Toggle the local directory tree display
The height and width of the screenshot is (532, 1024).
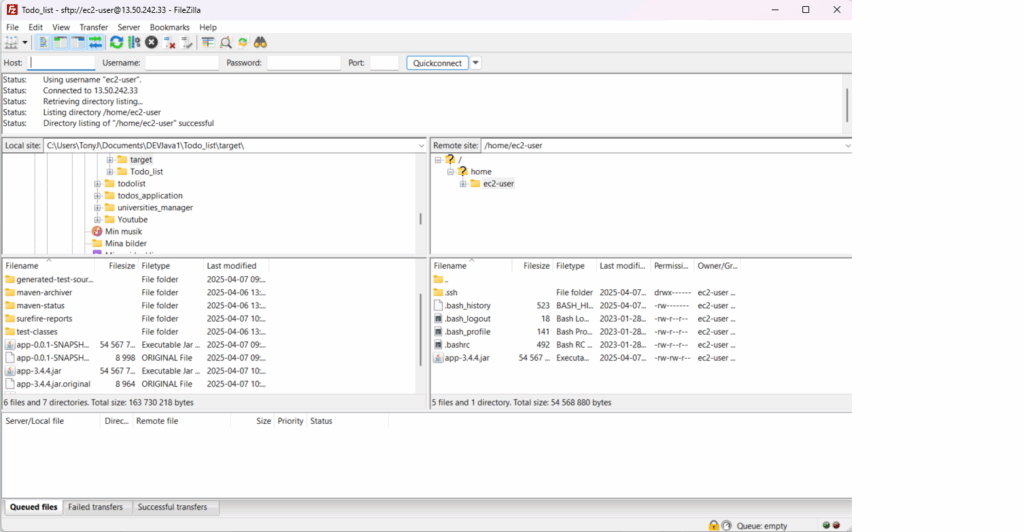pos(61,42)
